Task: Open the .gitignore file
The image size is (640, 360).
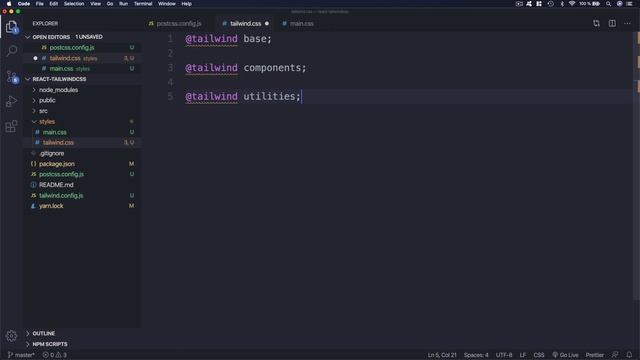Action: click(83, 153)
